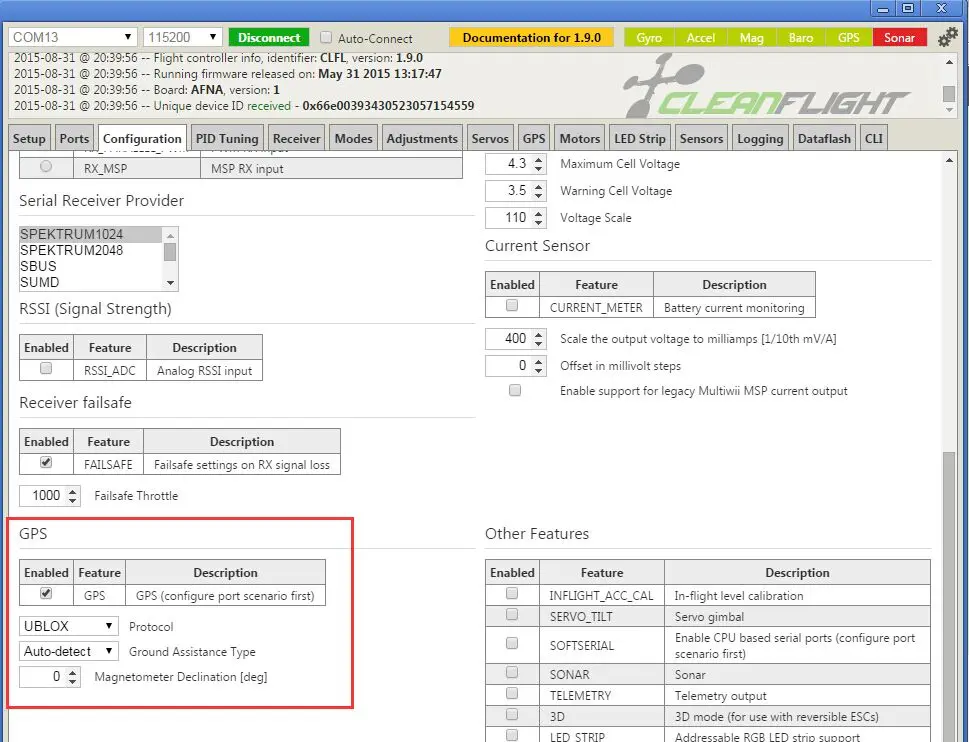Toggle the Auto-Connect checkbox
The image size is (969, 742).
coord(326,37)
